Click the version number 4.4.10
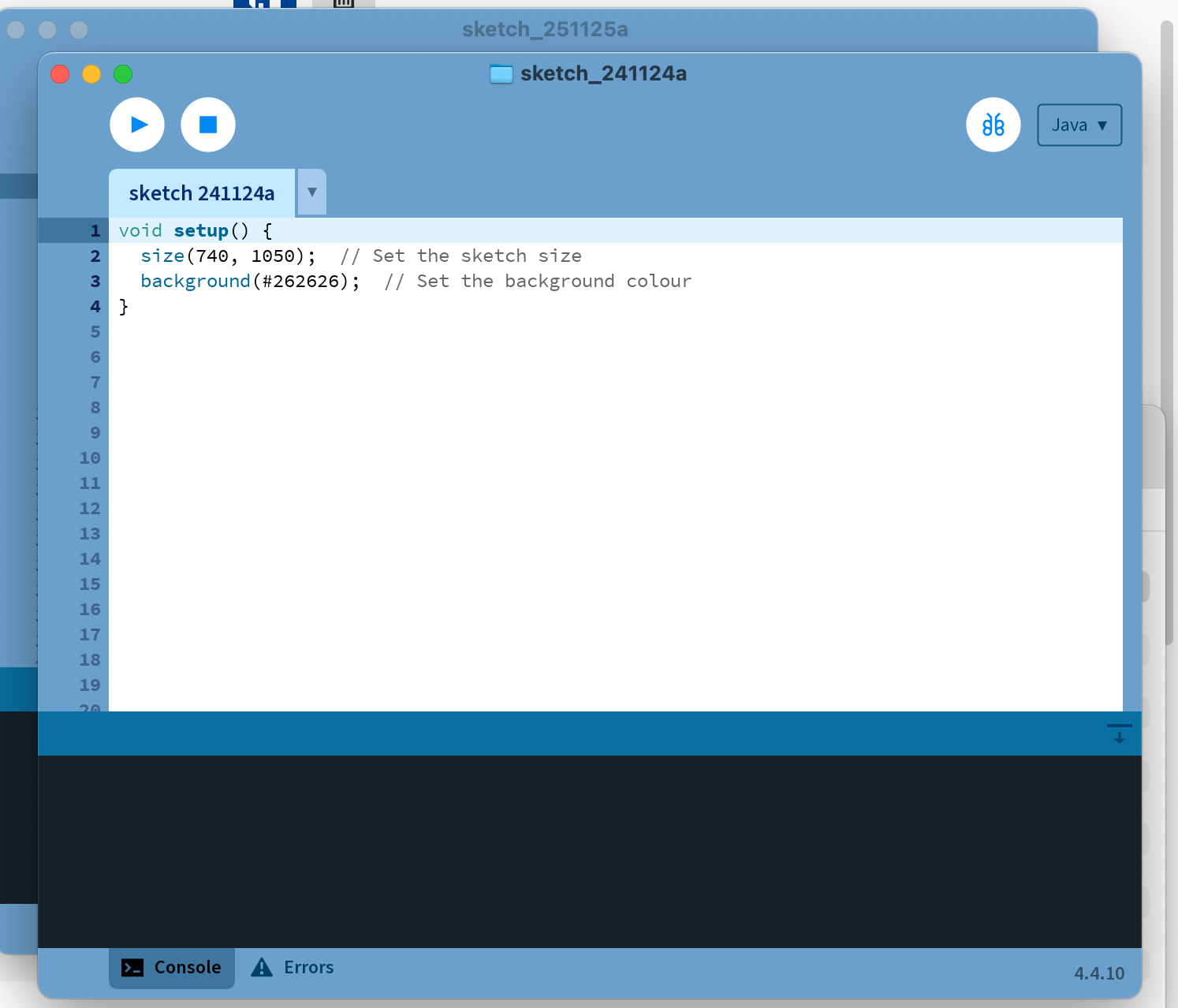Screen dimensions: 1178x1008 click(x=1098, y=973)
